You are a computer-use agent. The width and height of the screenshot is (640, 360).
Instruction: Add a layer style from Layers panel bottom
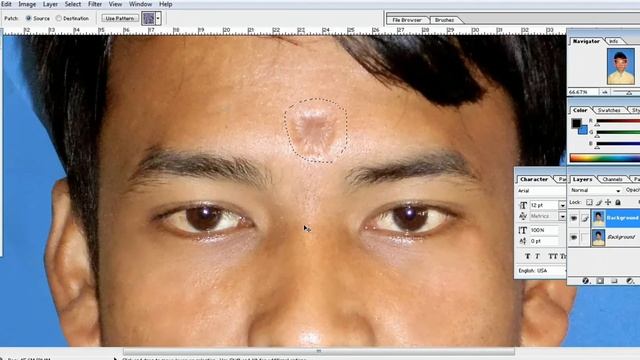pos(586,281)
